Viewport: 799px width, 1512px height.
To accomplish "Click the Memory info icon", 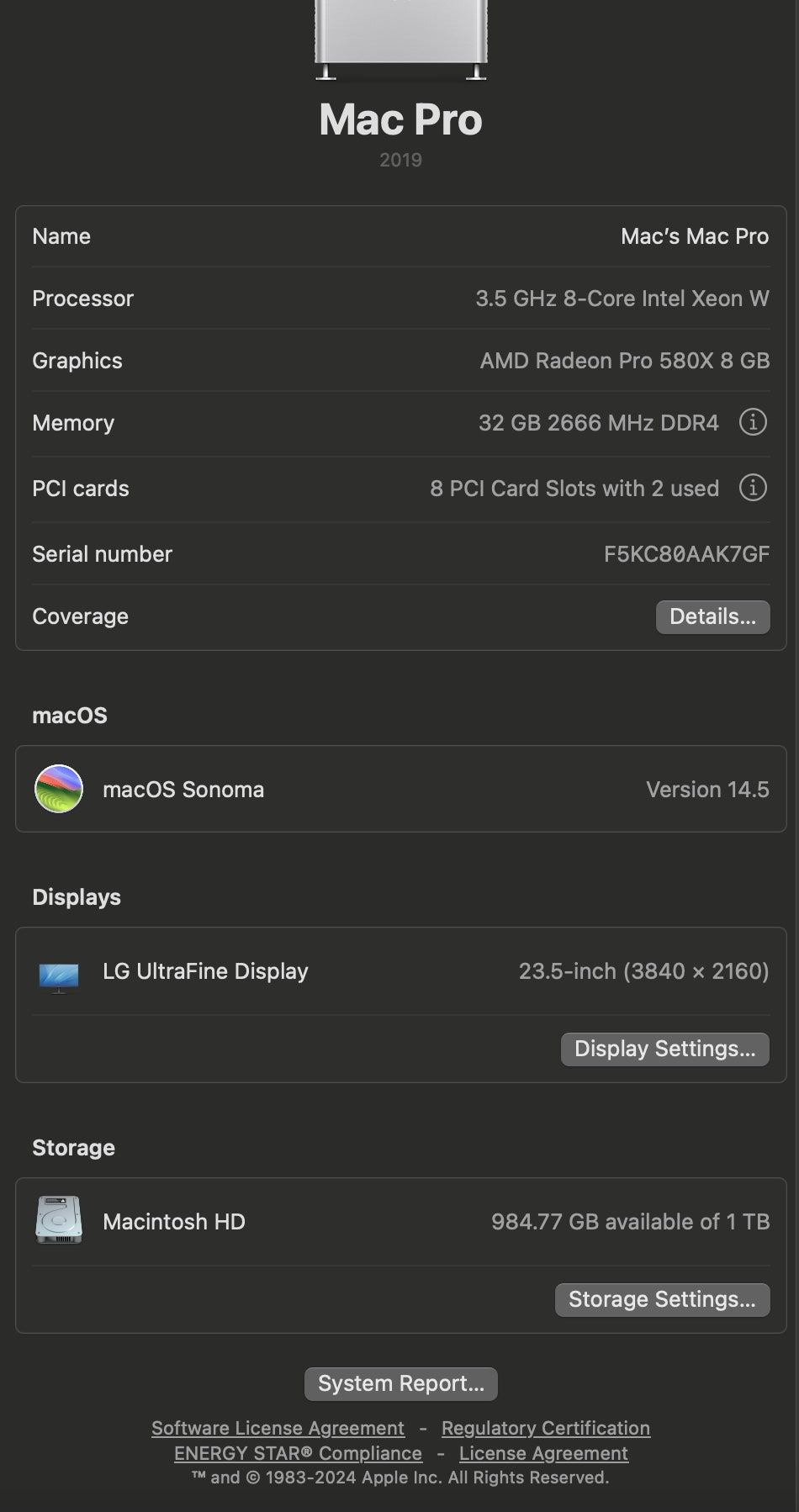I will coord(752,422).
